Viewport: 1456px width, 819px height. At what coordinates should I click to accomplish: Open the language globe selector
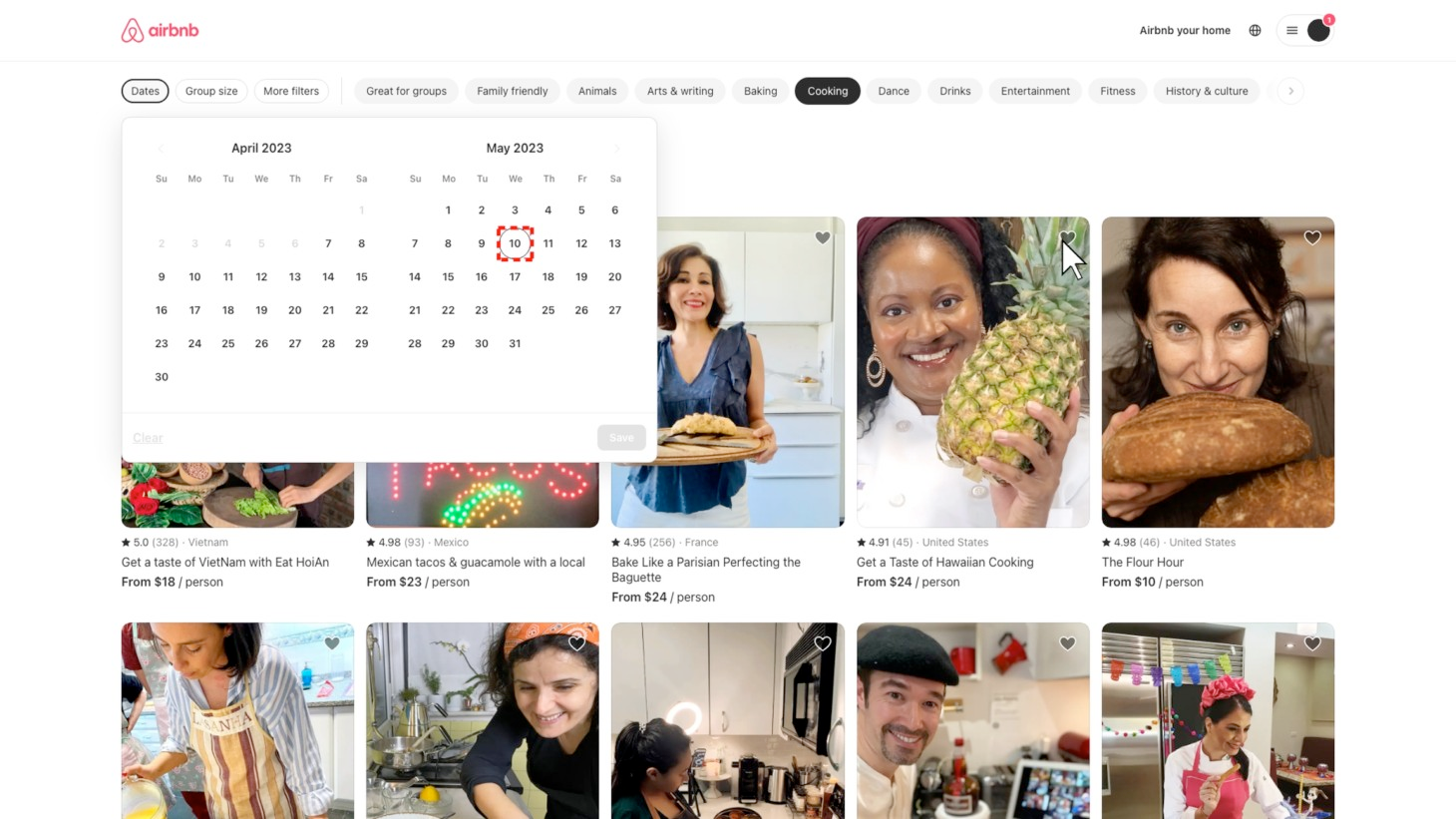pyautogui.click(x=1255, y=31)
